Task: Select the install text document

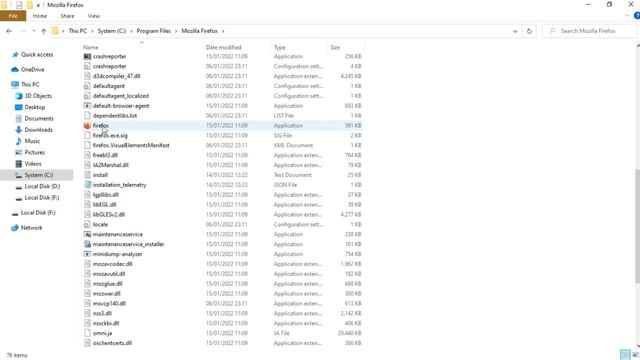Action: (x=100, y=175)
